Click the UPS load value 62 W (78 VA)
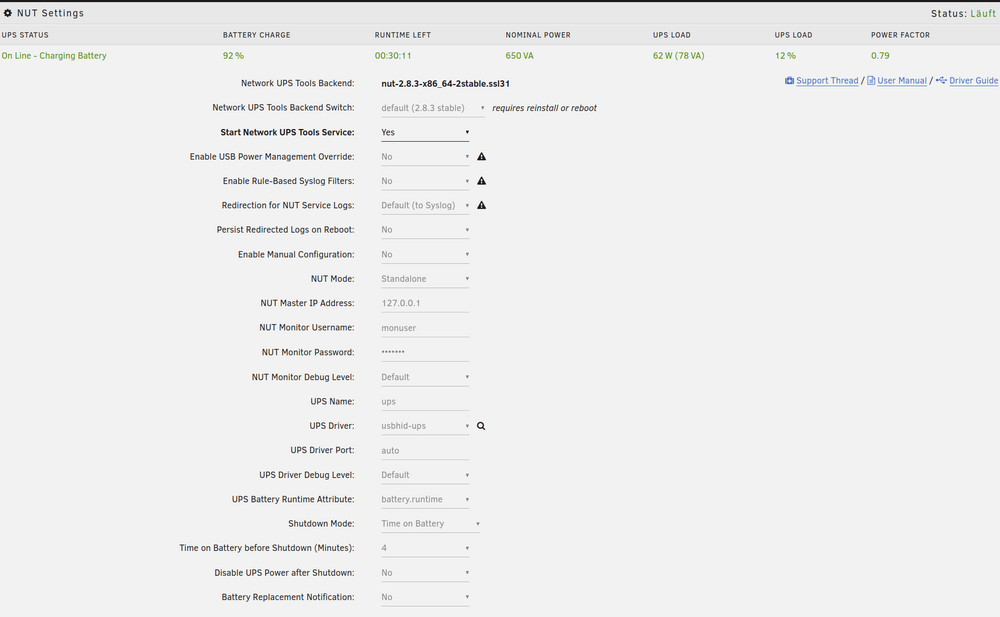 coord(678,56)
